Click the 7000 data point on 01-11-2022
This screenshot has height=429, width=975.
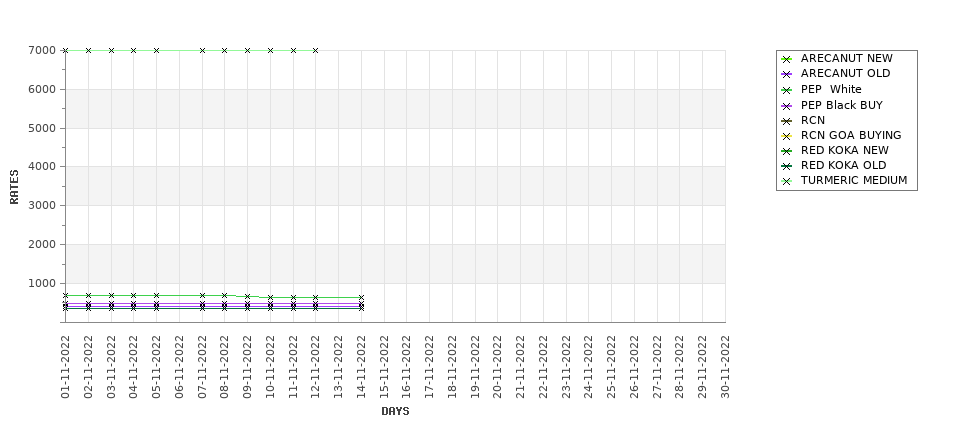(65, 50)
